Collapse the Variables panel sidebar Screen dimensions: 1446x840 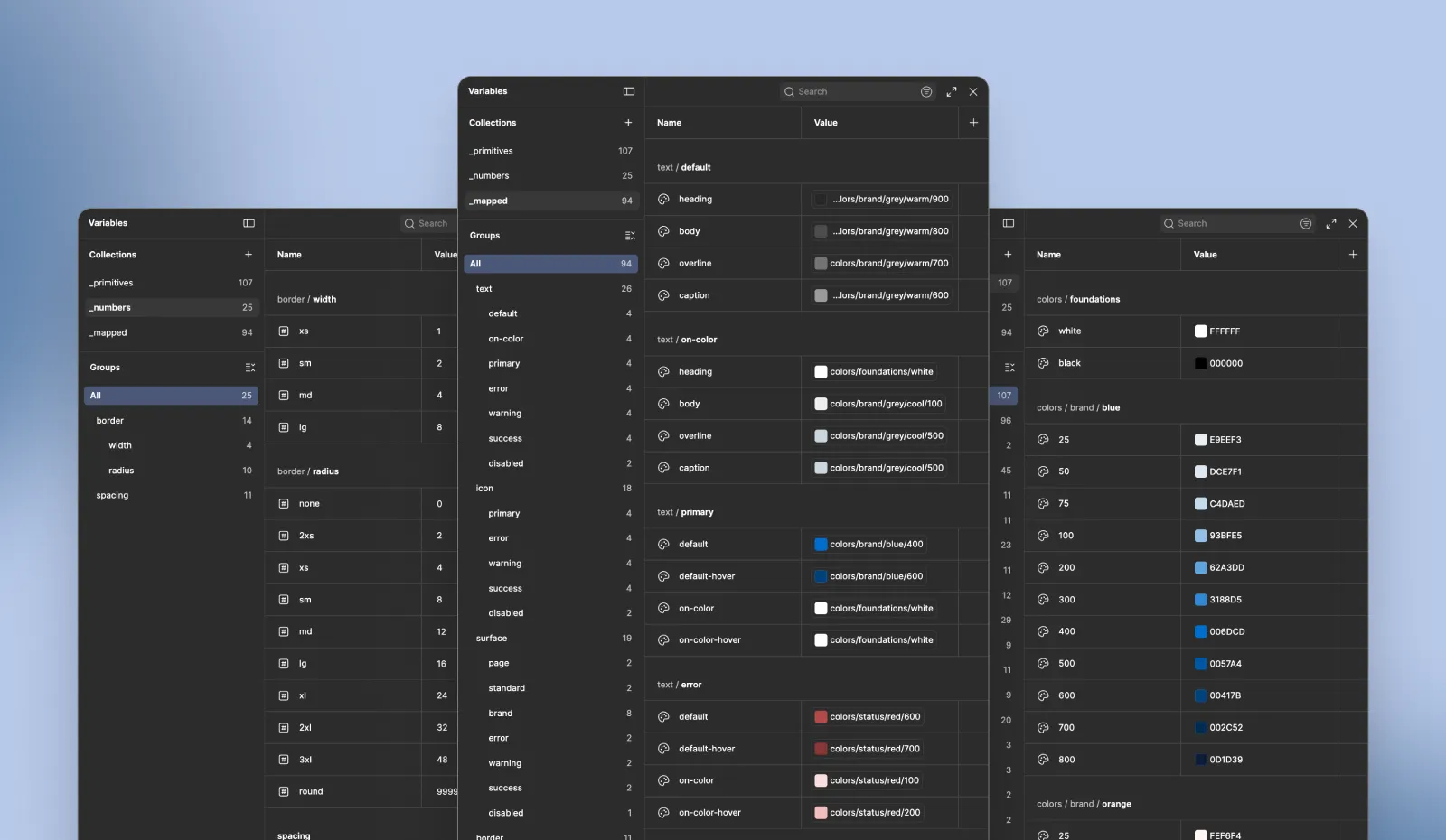pyautogui.click(x=629, y=91)
